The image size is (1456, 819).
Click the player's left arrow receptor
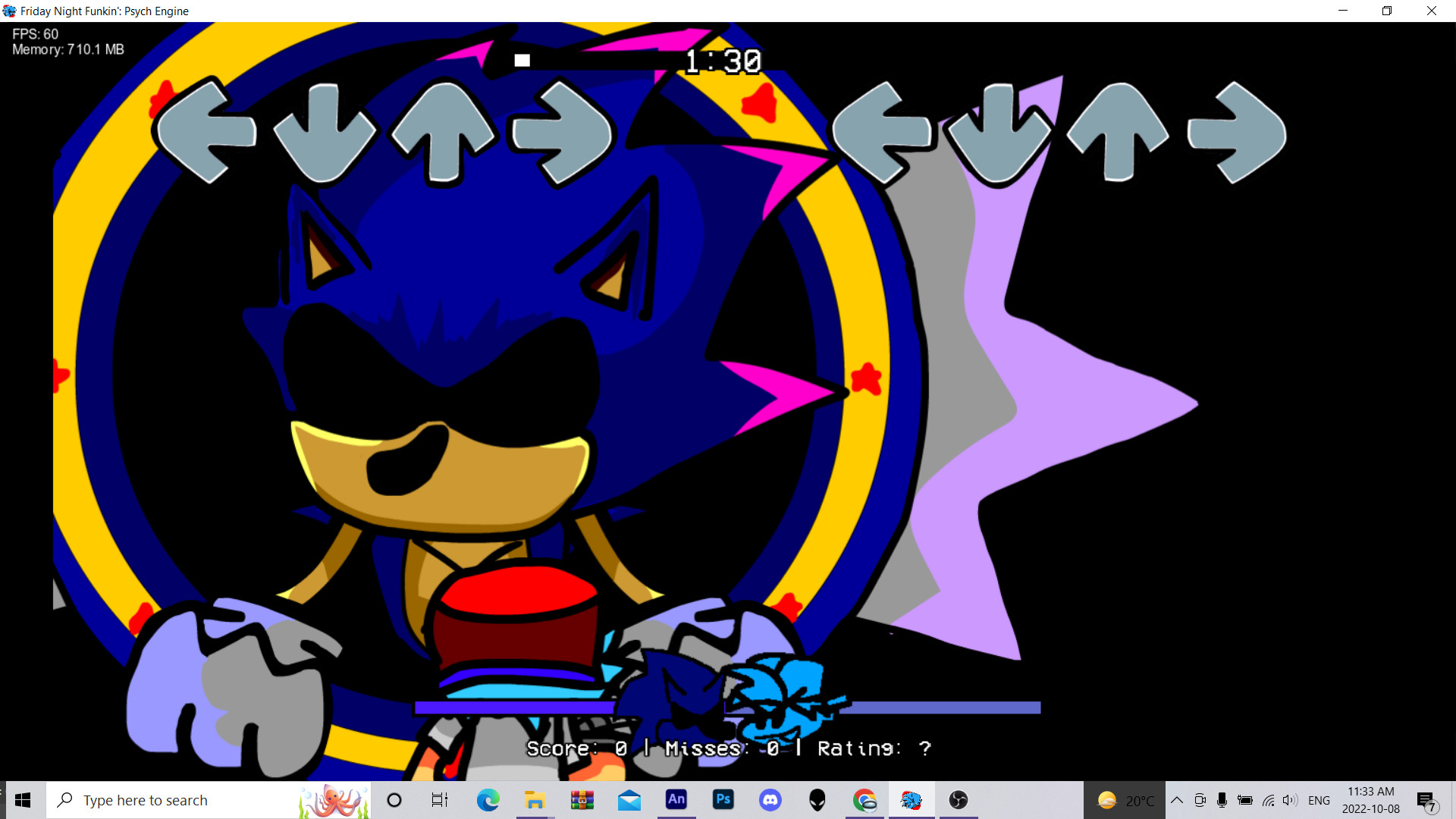pos(881,133)
